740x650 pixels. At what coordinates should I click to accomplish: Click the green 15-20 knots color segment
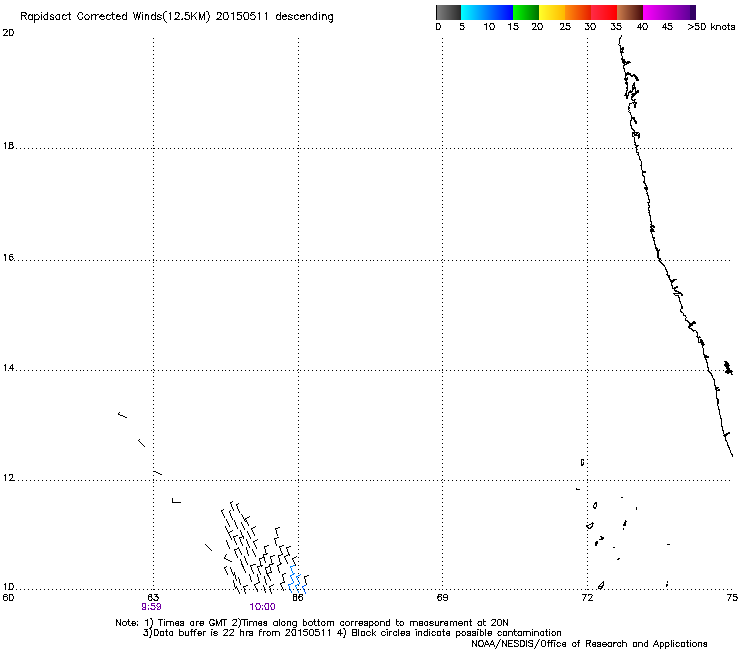coord(526,12)
